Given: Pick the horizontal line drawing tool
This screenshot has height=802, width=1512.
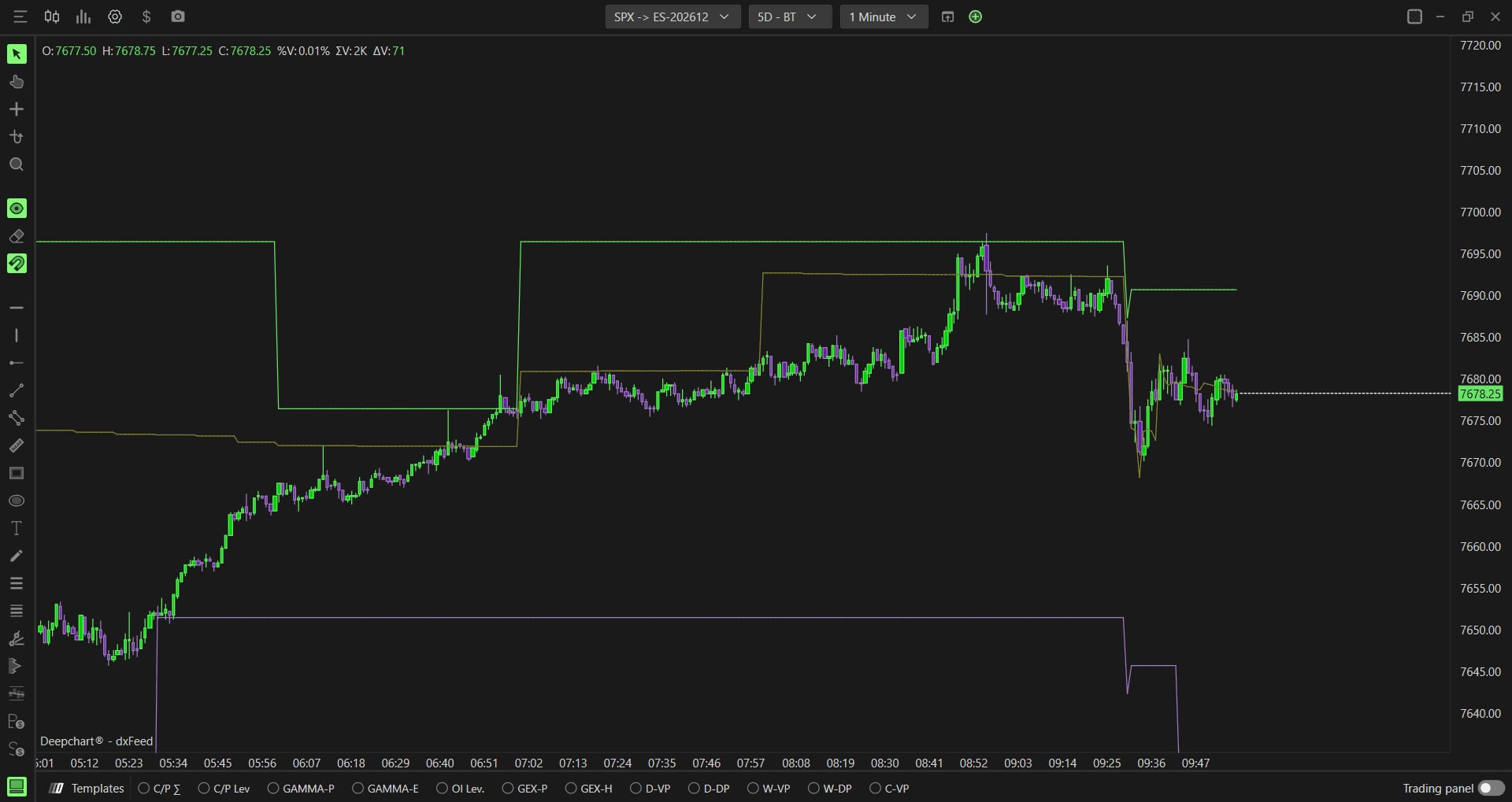Looking at the screenshot, I should [x=17, y=308].
